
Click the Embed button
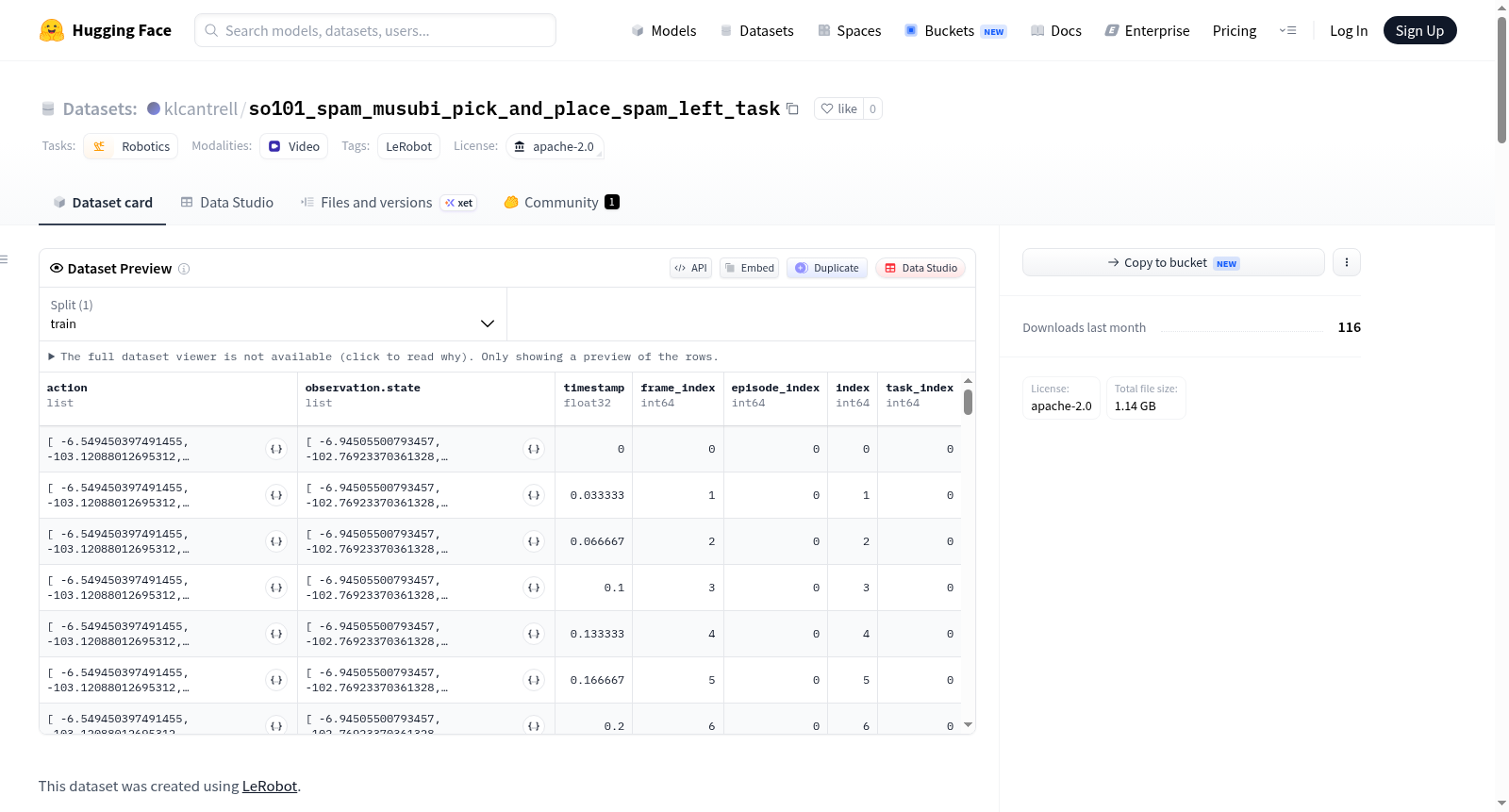[750, 268]
